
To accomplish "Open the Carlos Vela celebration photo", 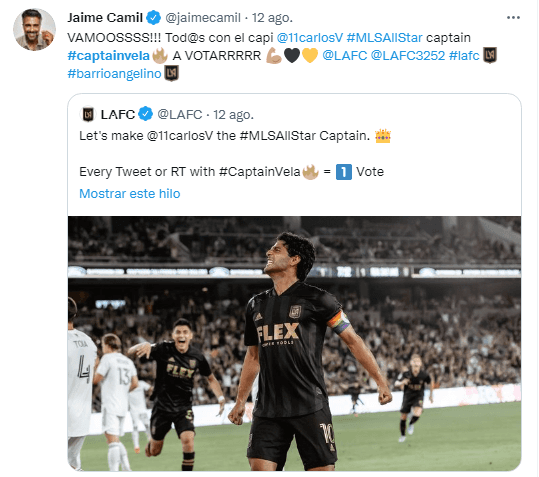I will [294, 343].
